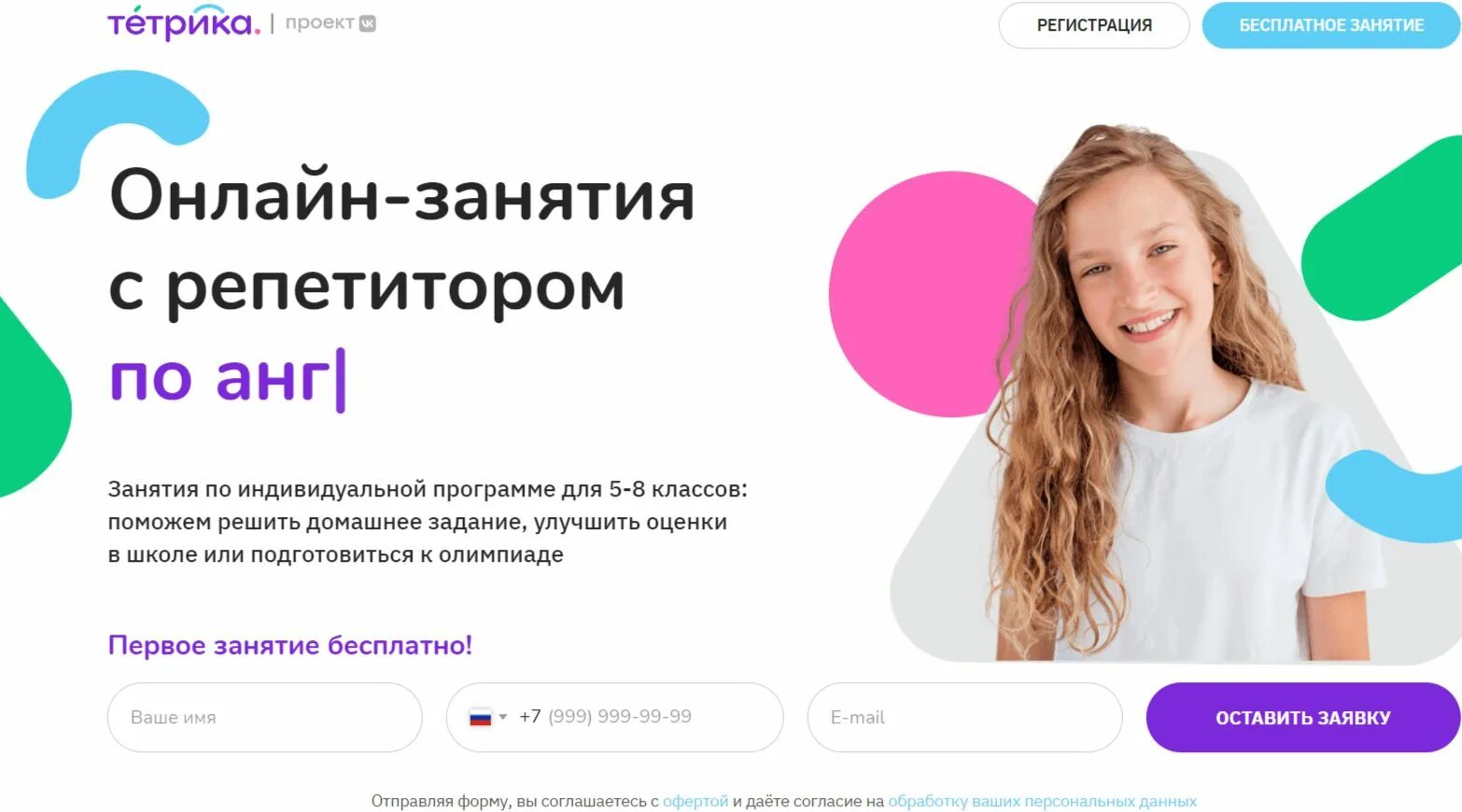Screen dimensions: 1462x812
Task: Click the purple animated по анг text
Action: (x=227, y=377)
